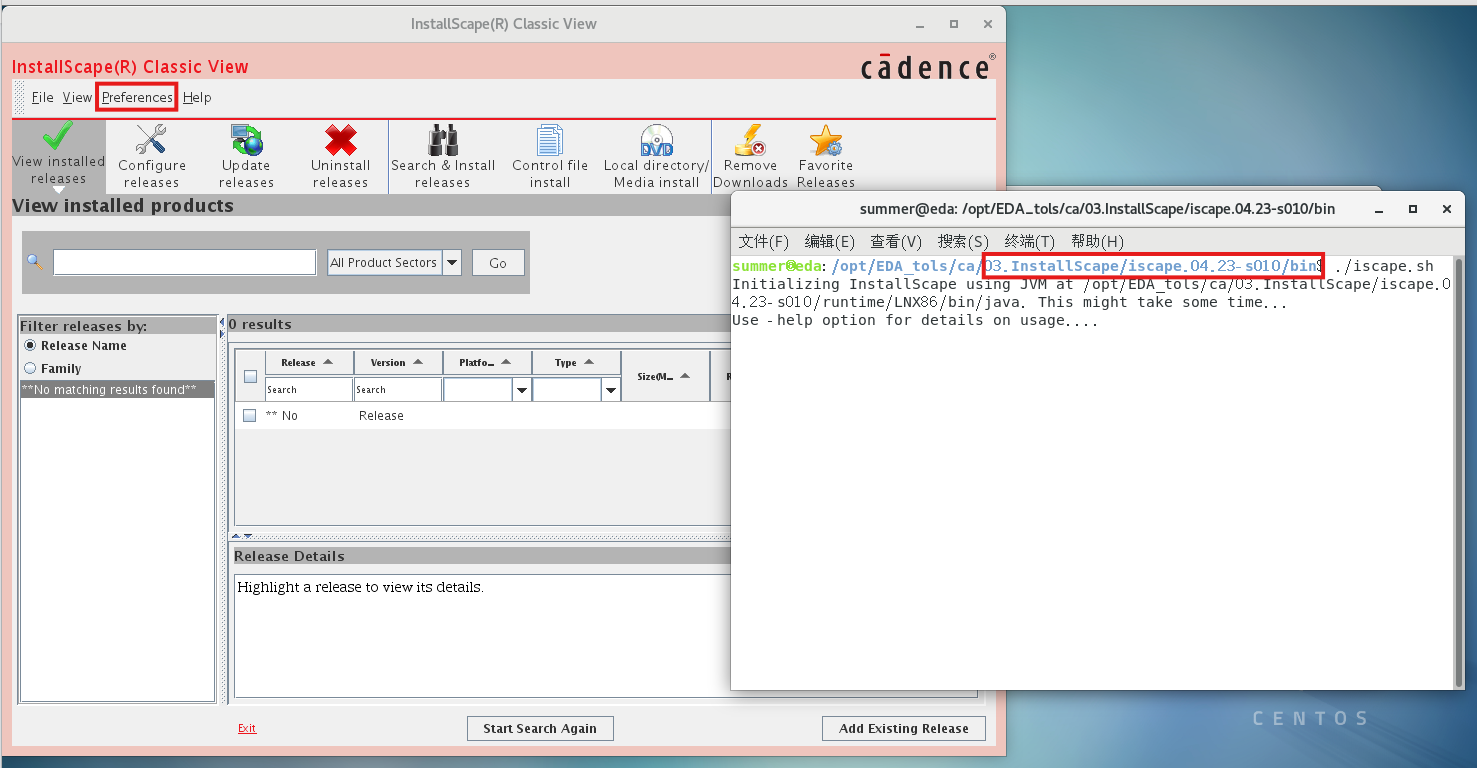
Task: Select the Family filter radio button
Action: click(x=30, y=368)
